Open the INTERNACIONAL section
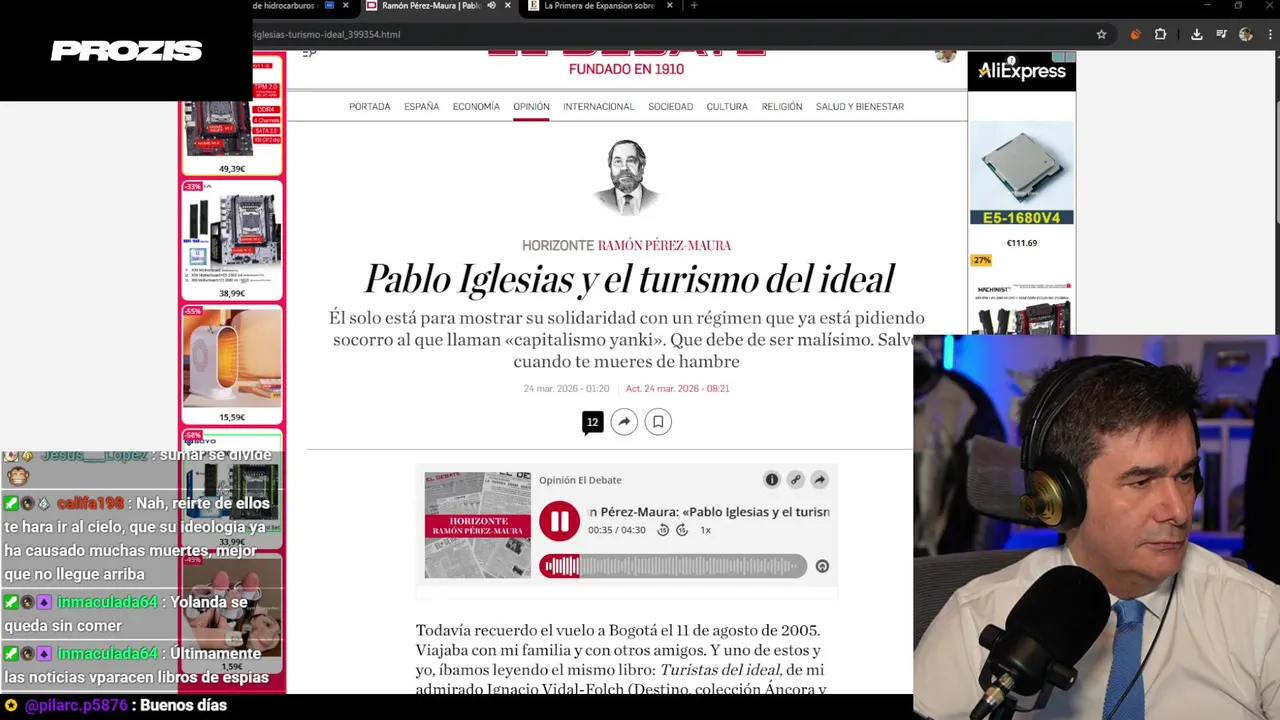This screenshot has width=1280, height=720. (598, 107)
